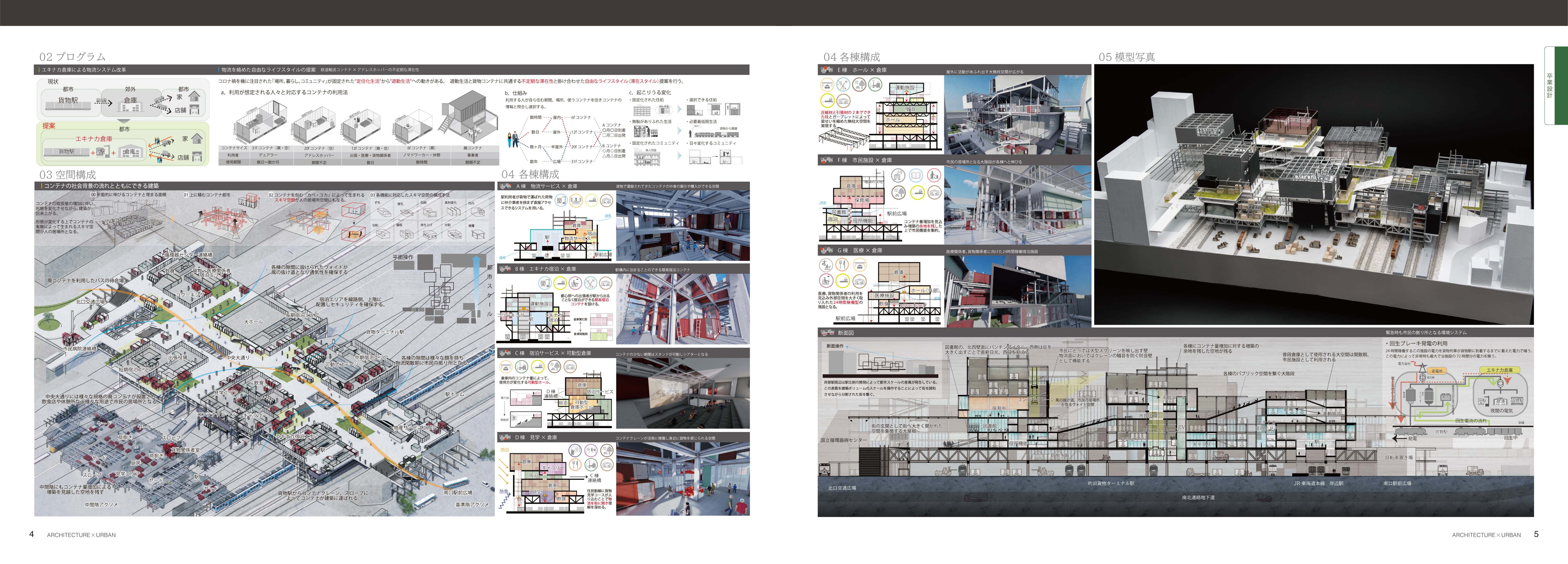
Task: Open the large architectural model photograph
Action: point(1313,195)
